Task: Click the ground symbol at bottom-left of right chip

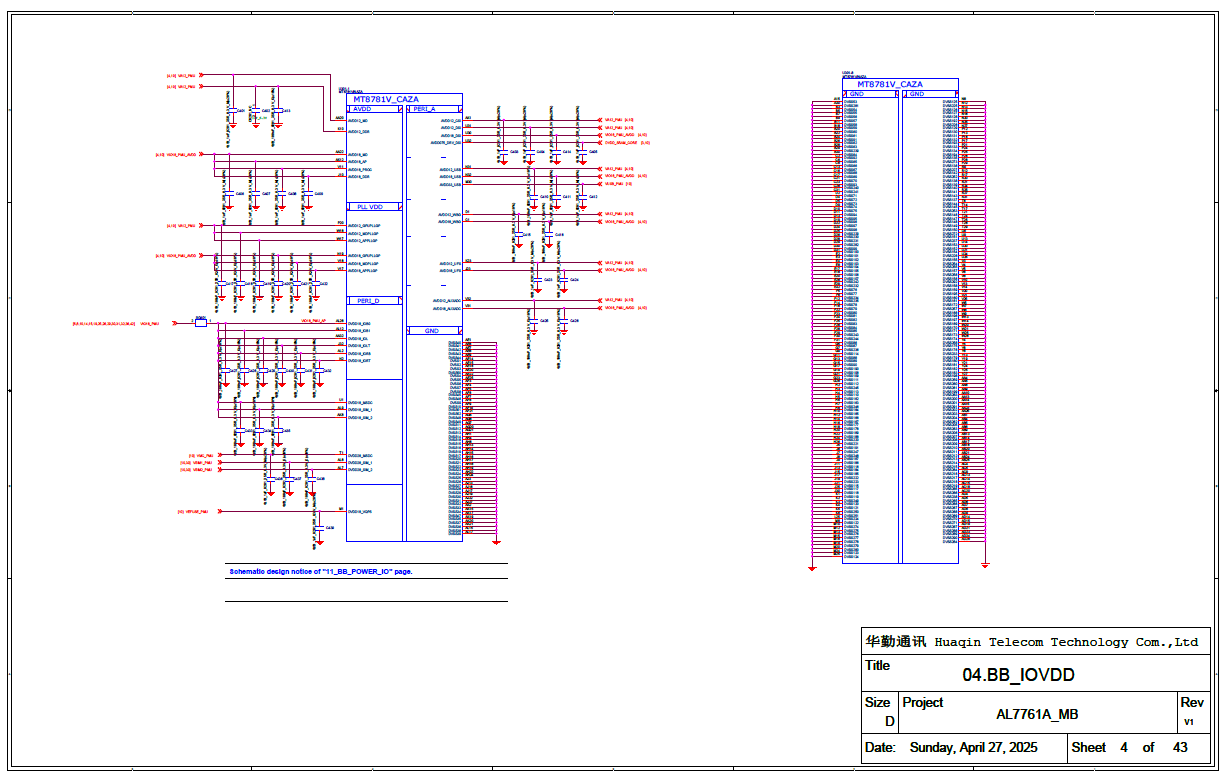Action: click(x=812, y=567)
